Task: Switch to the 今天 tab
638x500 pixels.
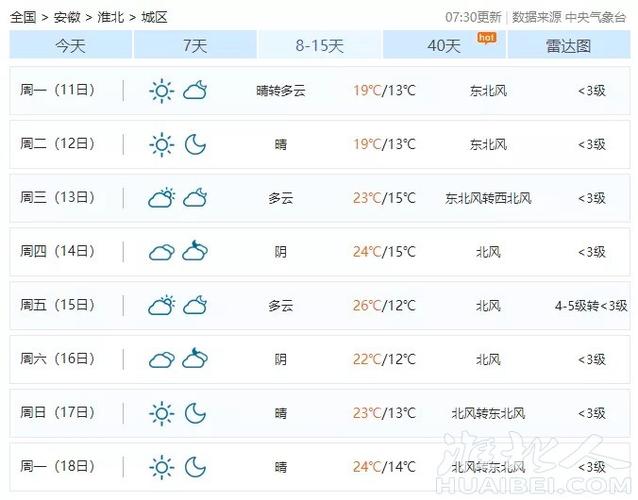Action: coord(71,45)
